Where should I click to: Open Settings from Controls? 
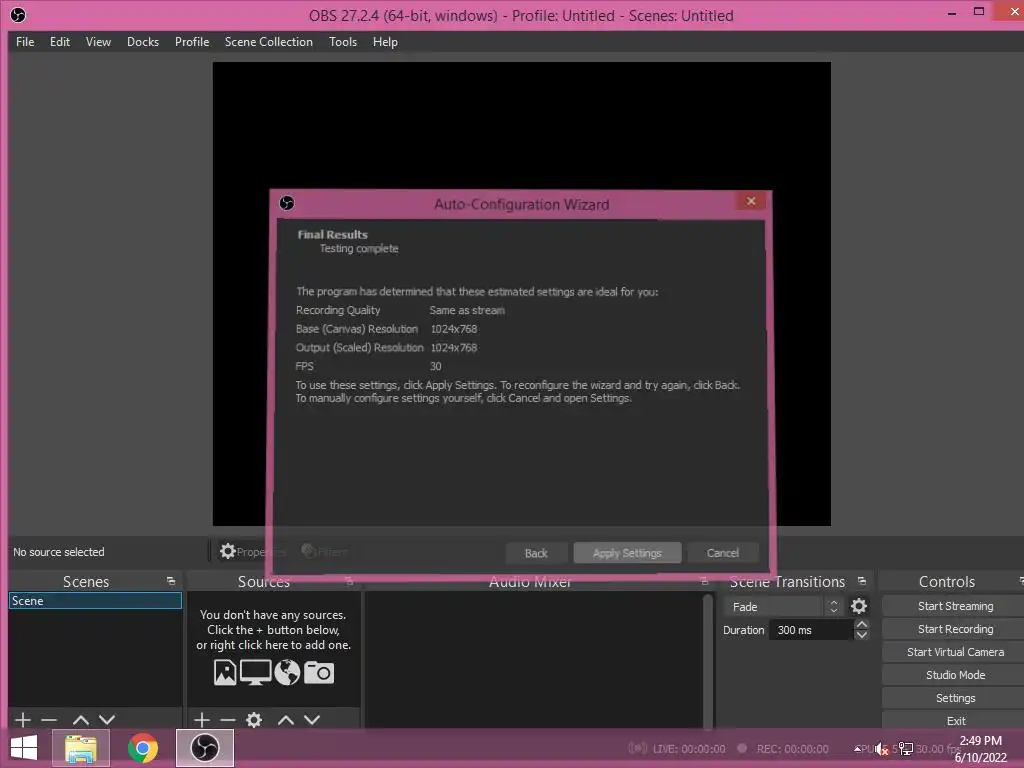point(955,698)
